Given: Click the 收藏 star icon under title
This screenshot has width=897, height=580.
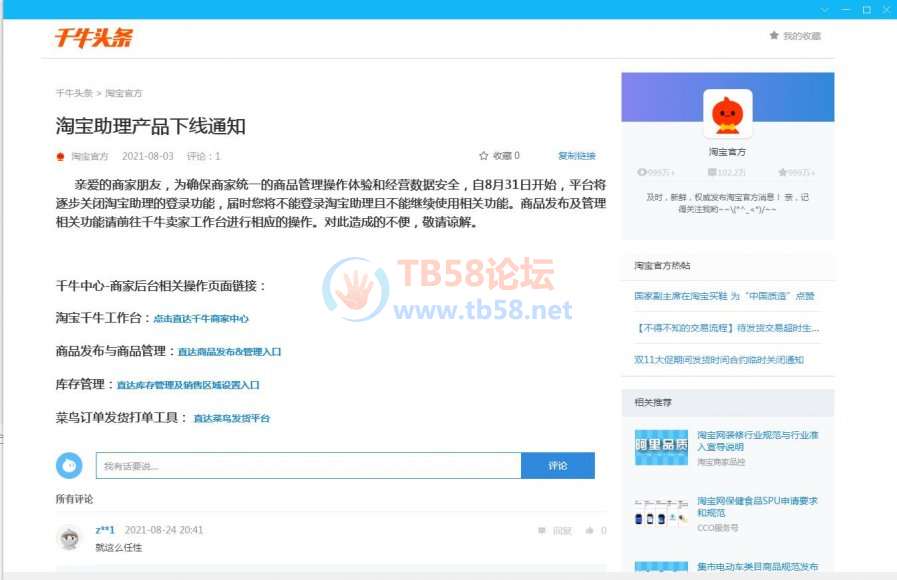Looking at the screenshot, I should pos(483,156).
